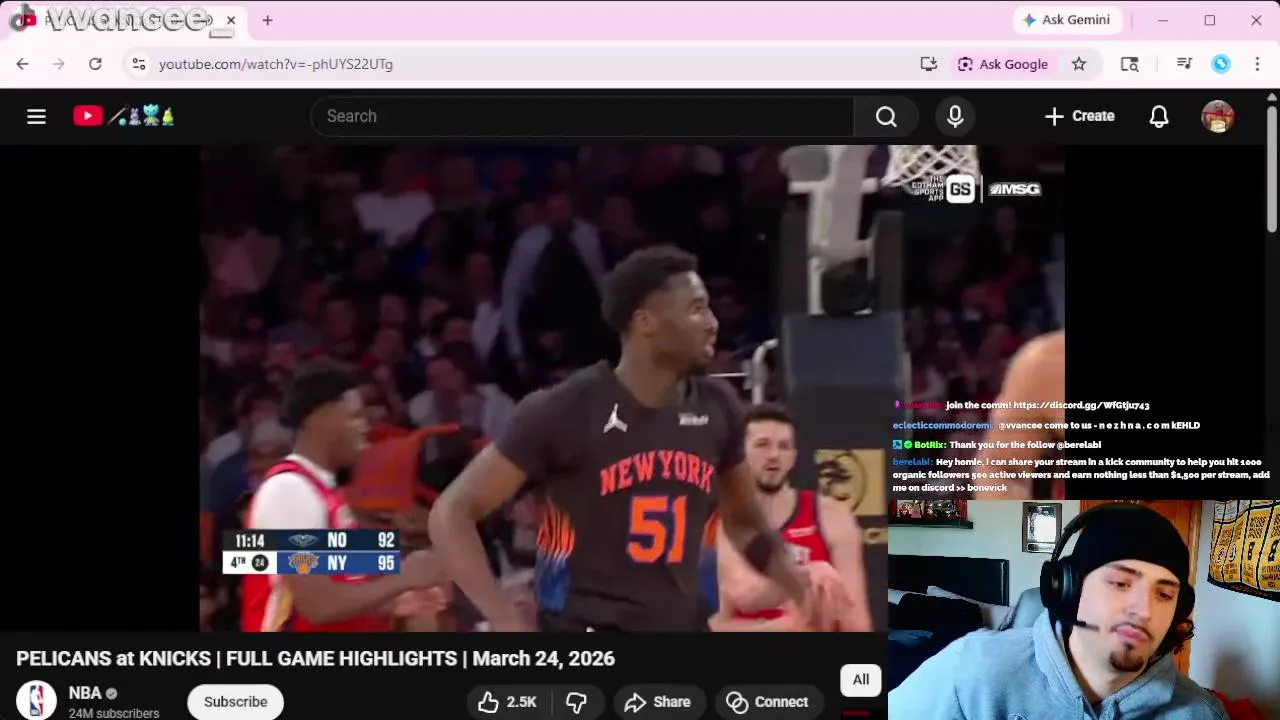The height and width of the screenshot is (720, 1280).
Task: Select the youtube.com address bar URL
Action: click(x=276, y=64)
